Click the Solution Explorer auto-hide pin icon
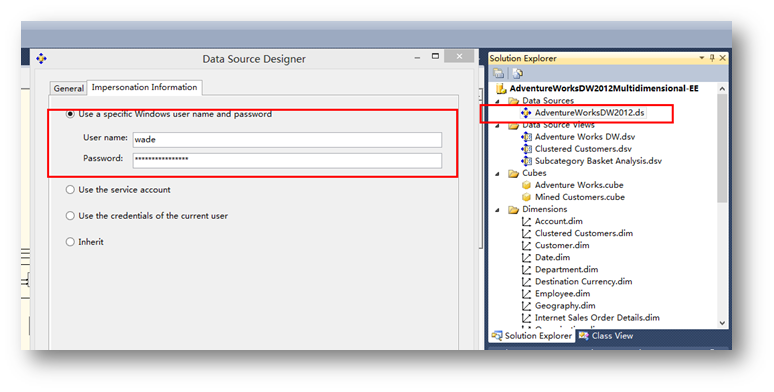The image size is (774, 392). pos(712,58)
